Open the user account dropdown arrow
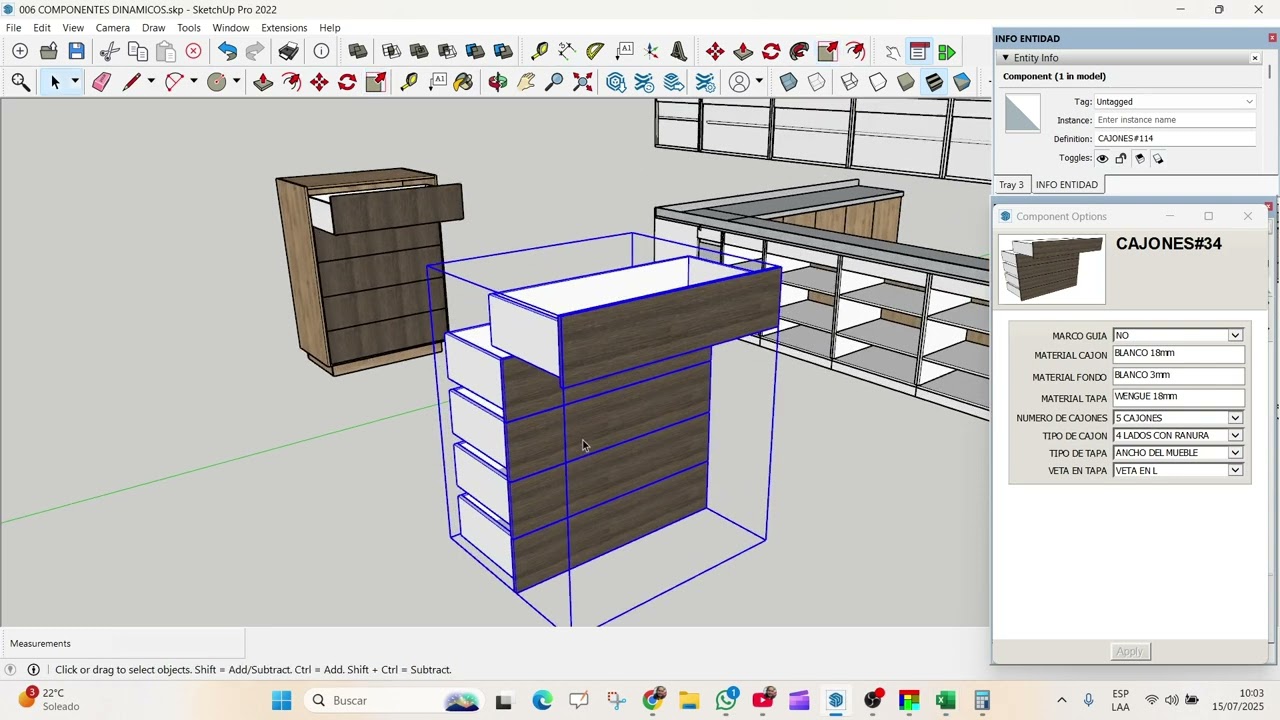Image resolution: width=1280 pixels, height=720 pixels. (759, 82)
